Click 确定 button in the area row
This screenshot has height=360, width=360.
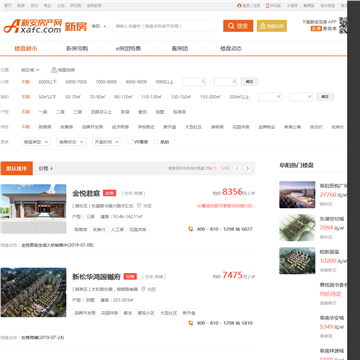pos(325,97)
